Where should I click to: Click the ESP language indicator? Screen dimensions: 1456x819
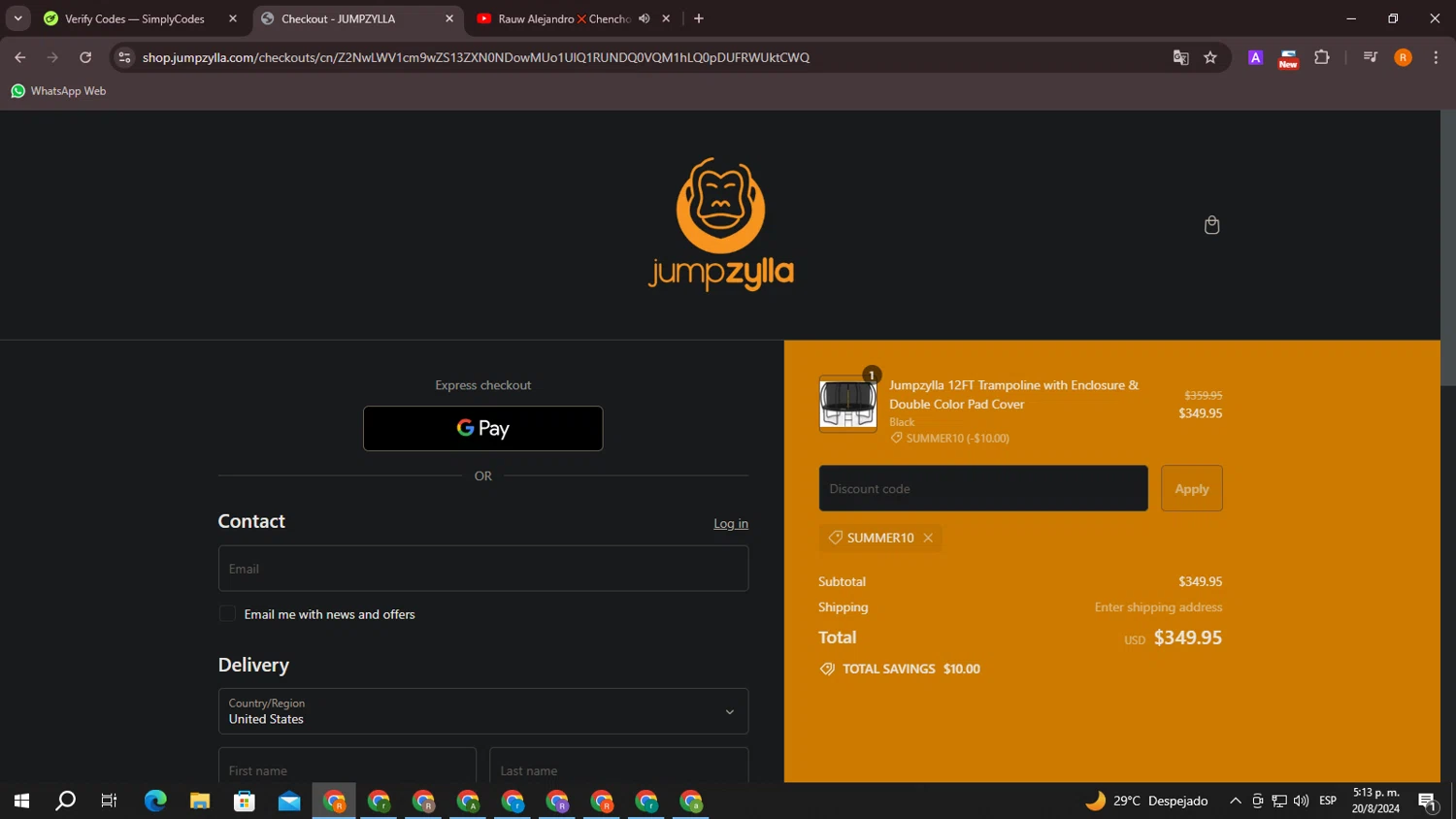pyautogui.click(x=1328, y=801)
